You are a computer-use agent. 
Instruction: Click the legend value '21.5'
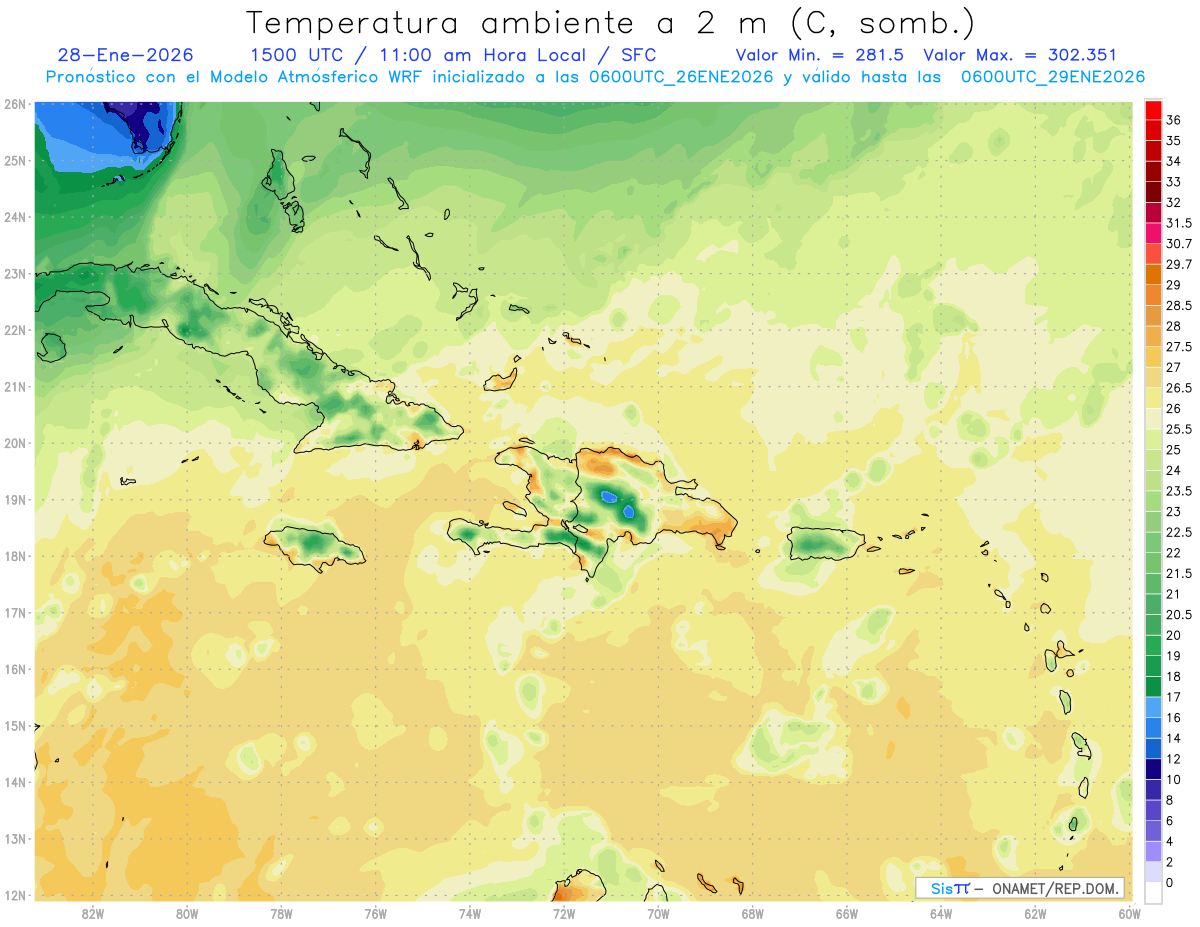click(1179, 573)
